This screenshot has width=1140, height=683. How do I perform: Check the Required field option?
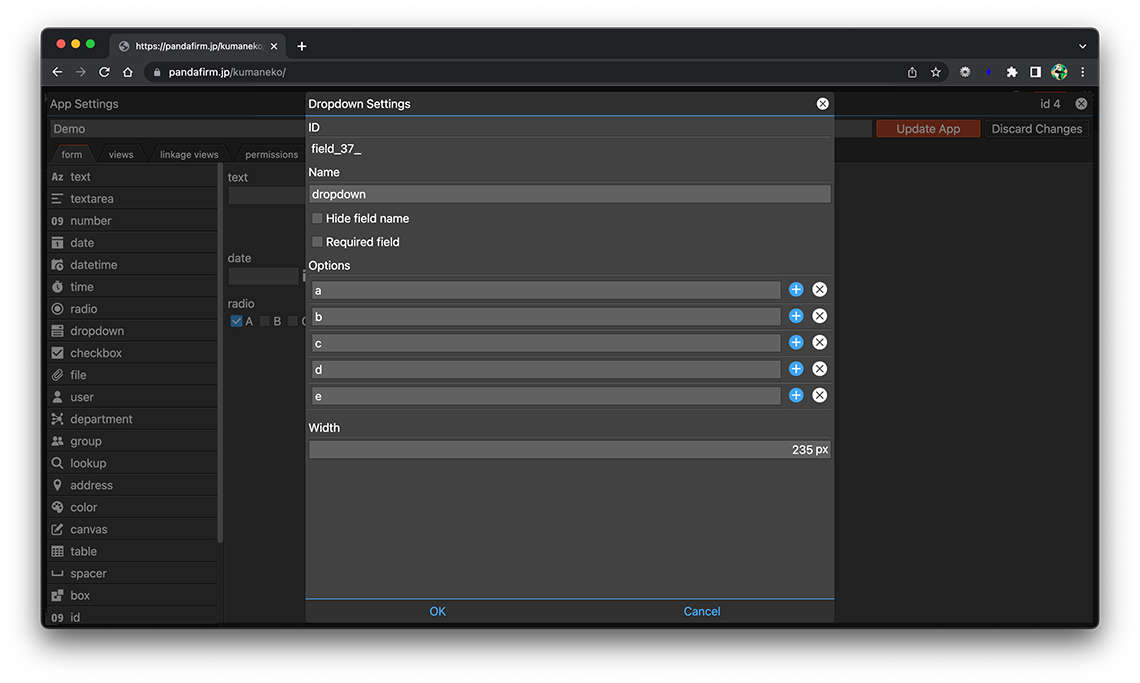coord(318,242)
